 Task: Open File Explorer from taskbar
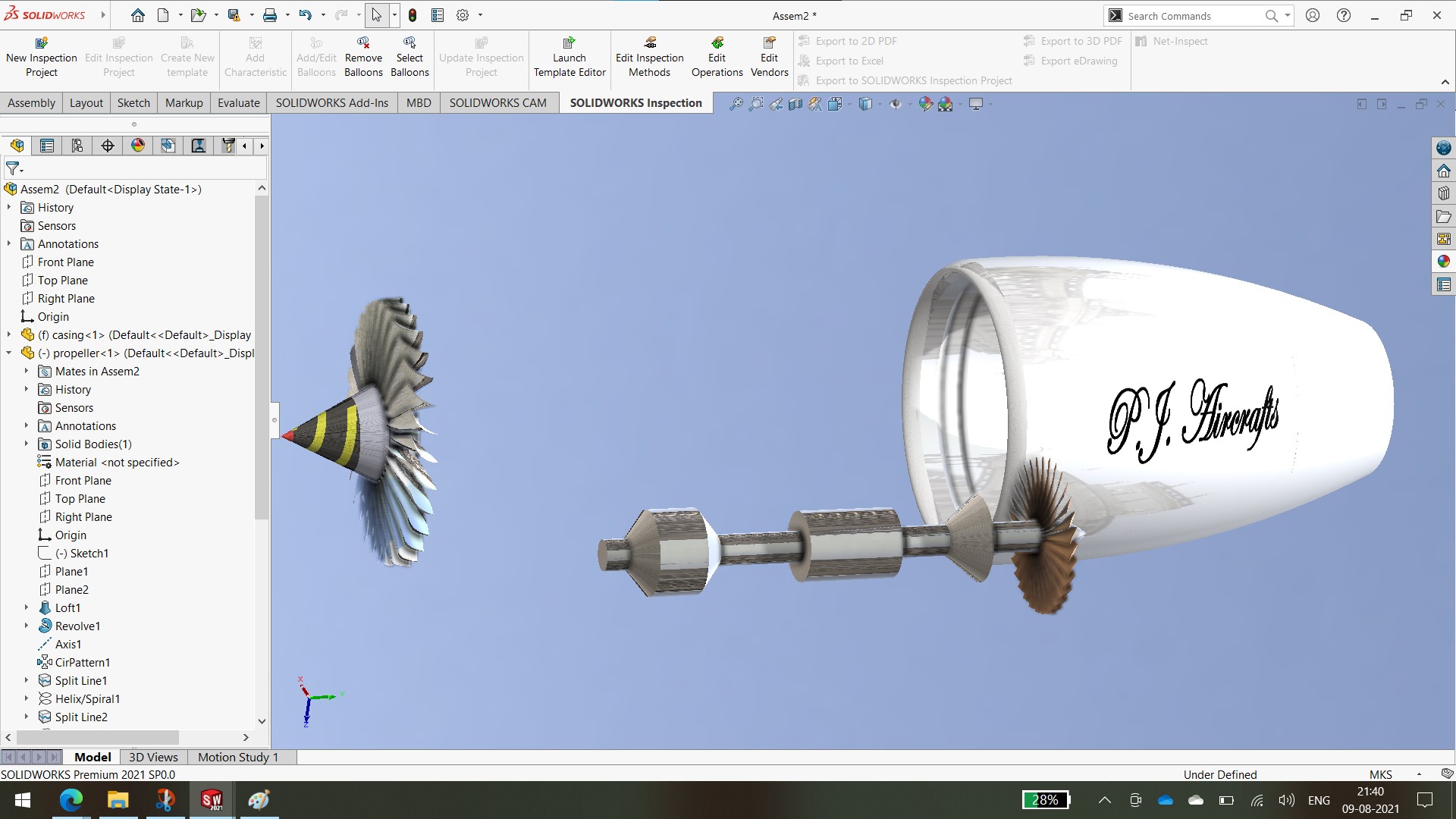[118, 800]
